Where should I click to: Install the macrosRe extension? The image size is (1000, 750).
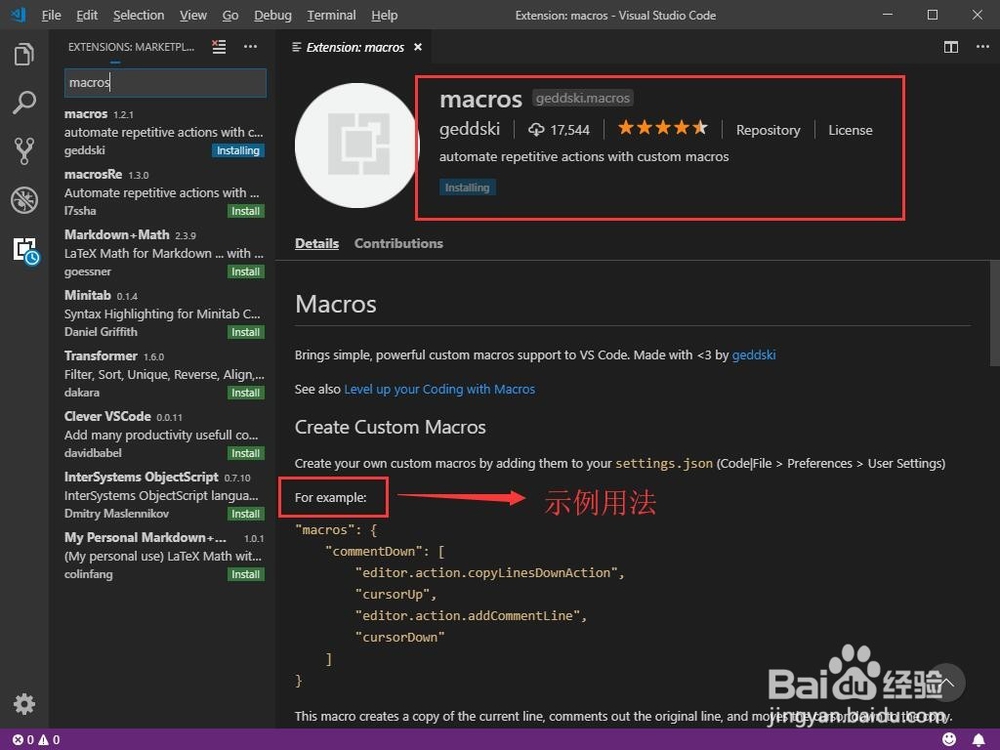tap(246, 211)
